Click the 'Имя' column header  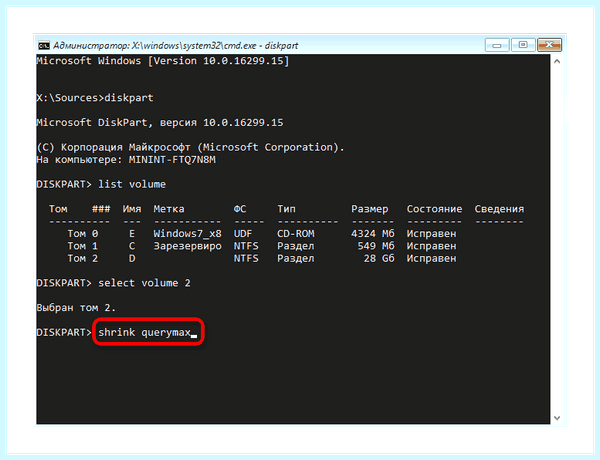point(132,209)
